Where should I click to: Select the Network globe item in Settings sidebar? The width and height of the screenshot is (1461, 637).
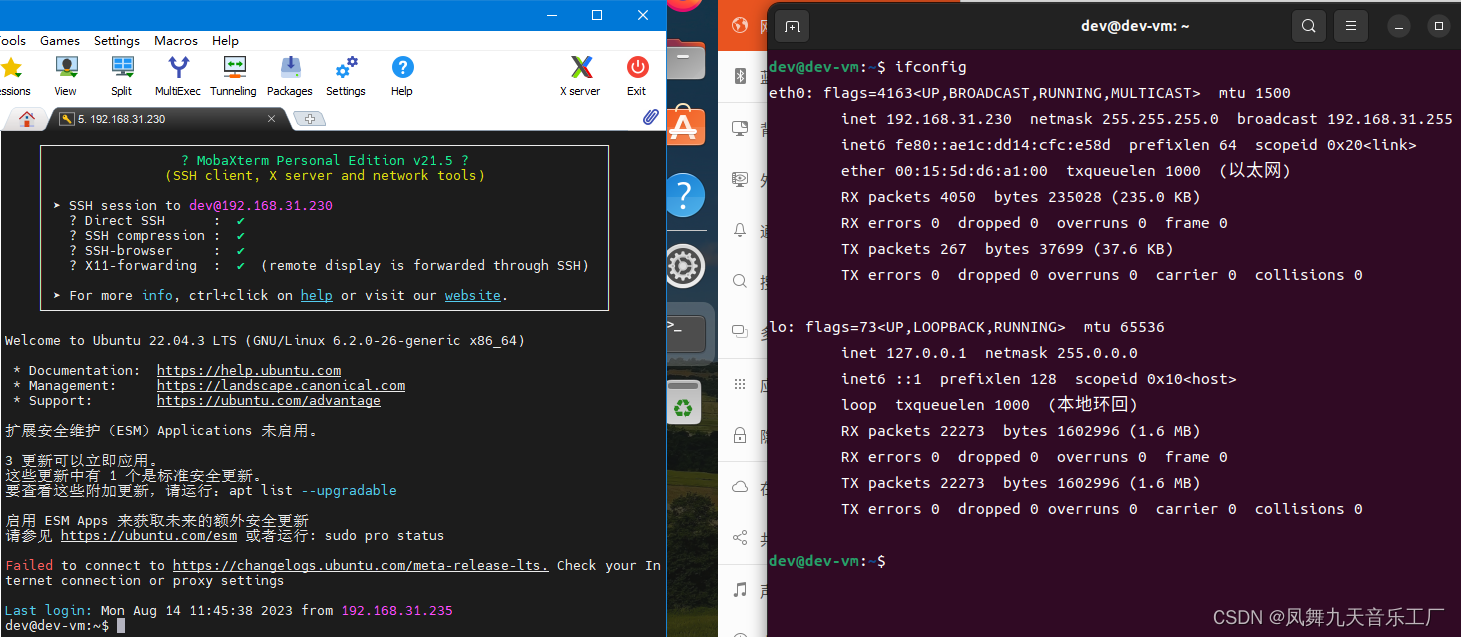tap(740, 25)
